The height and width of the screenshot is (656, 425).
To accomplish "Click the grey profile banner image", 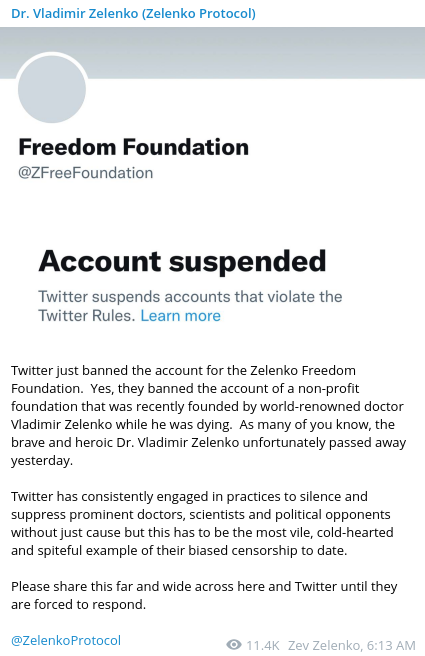I will (x=212, y=53).
